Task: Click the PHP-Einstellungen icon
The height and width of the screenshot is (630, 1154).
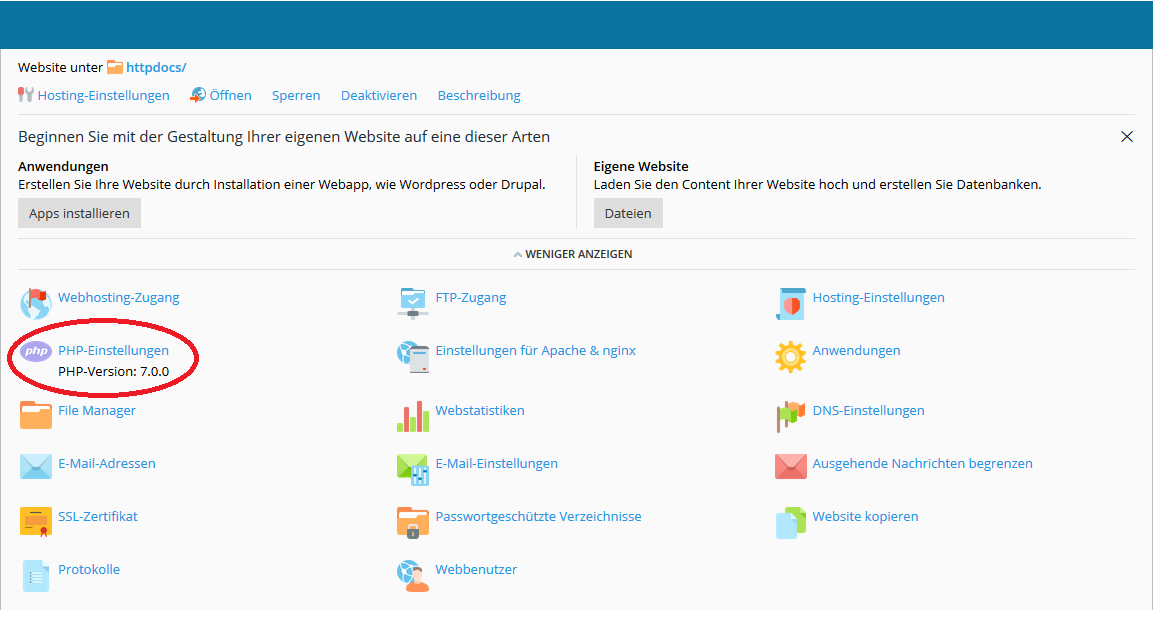Action: [36, 351]
